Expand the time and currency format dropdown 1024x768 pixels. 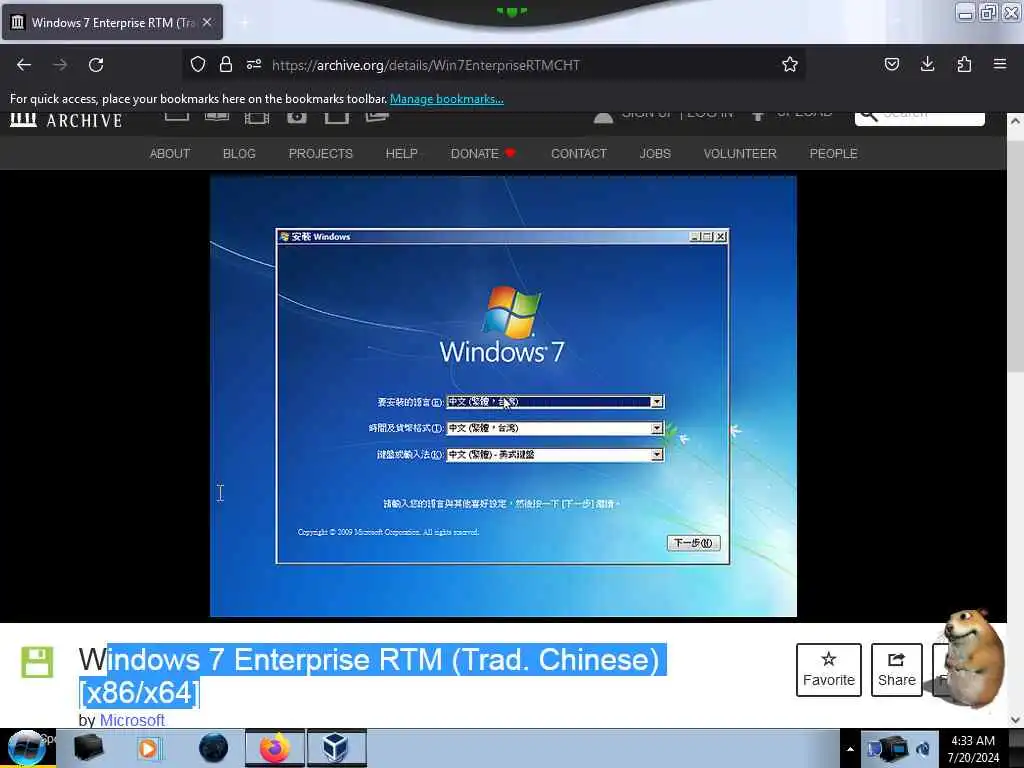[x=656, y=428]
